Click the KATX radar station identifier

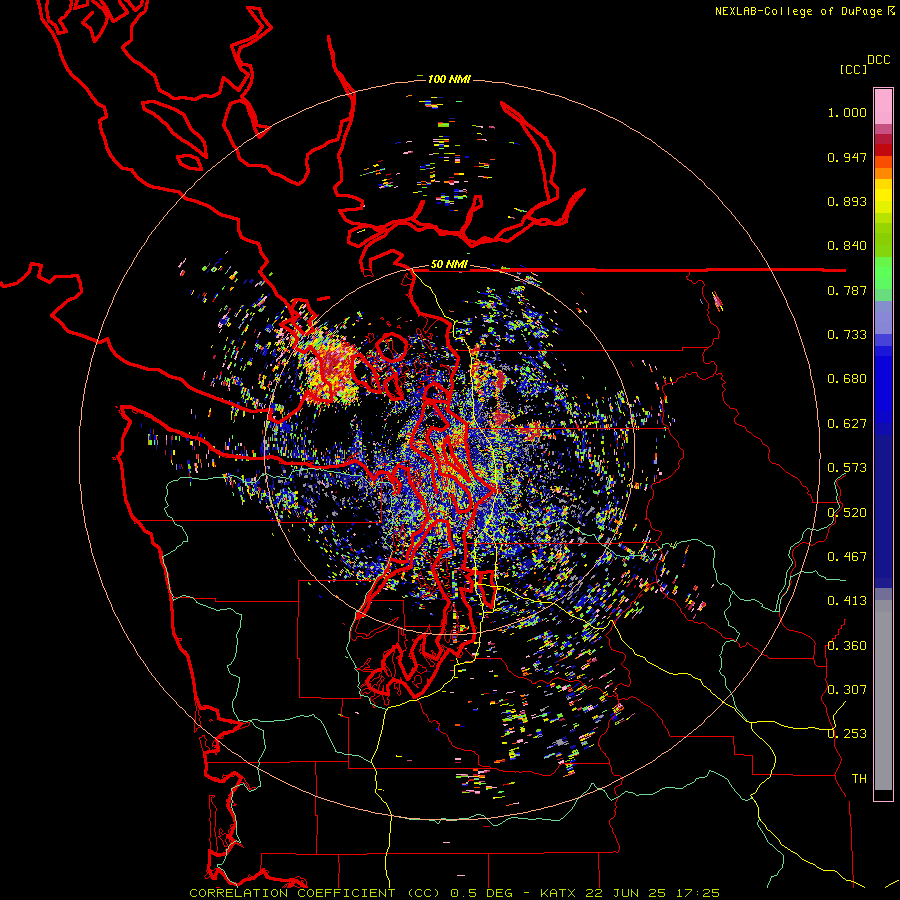pos(560,893)
